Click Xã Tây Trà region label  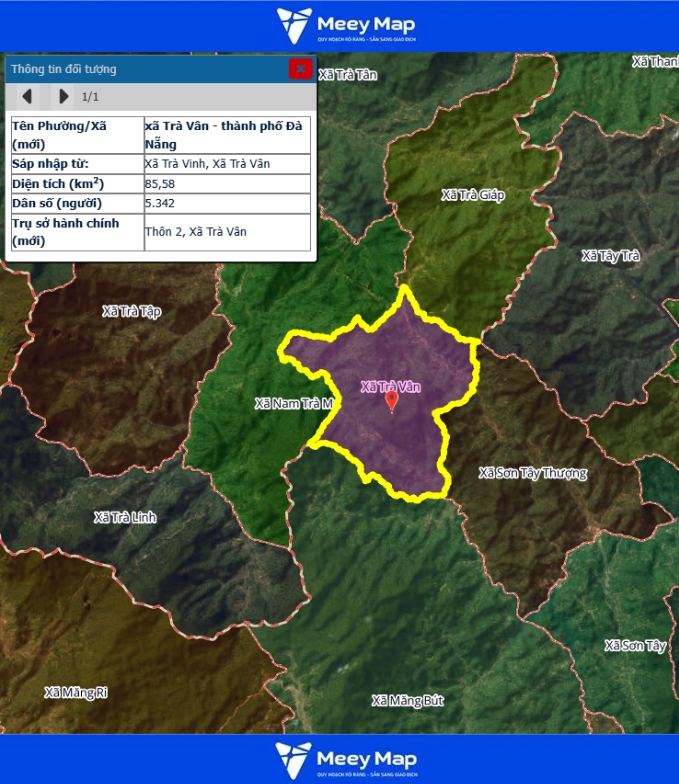tap(610, 256)
